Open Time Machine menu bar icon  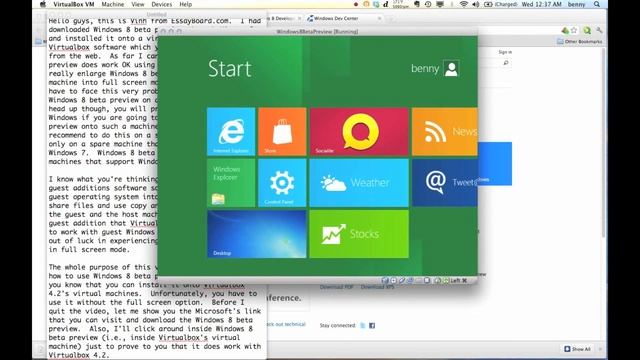pyautogui.click(x=428, y=4)
